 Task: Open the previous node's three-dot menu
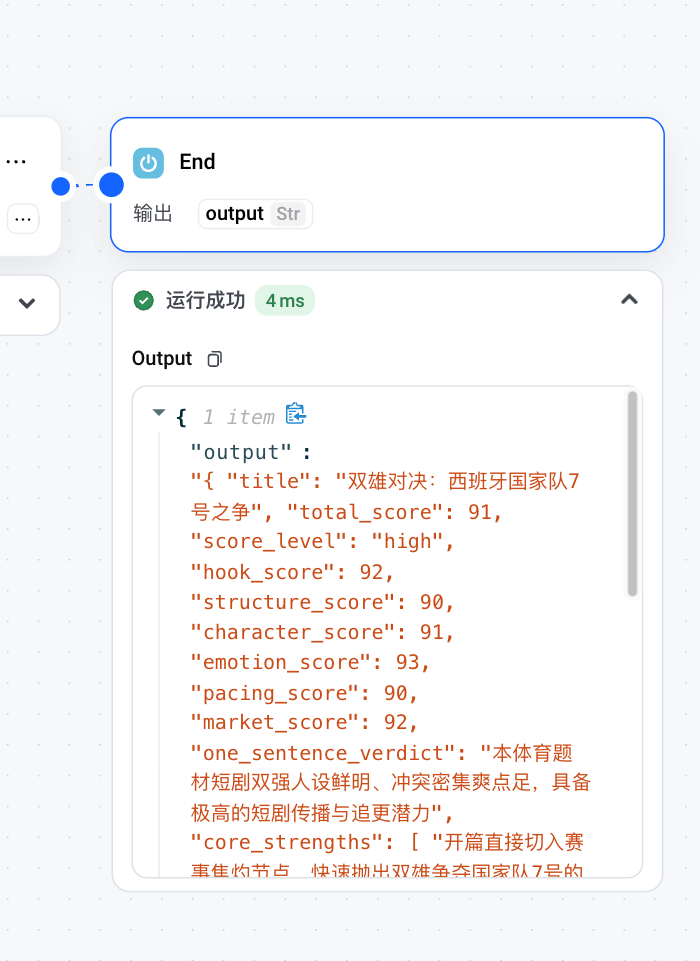(16, 162)
